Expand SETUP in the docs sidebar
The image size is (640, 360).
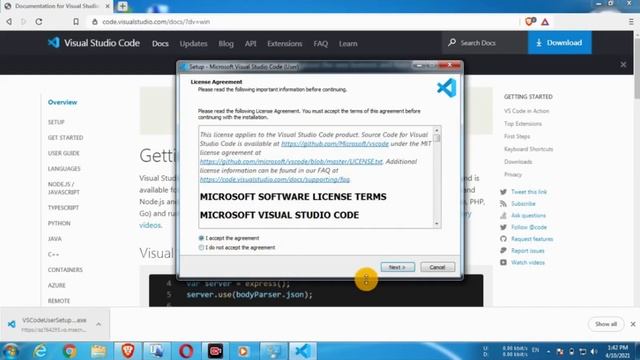pos(56,122)
